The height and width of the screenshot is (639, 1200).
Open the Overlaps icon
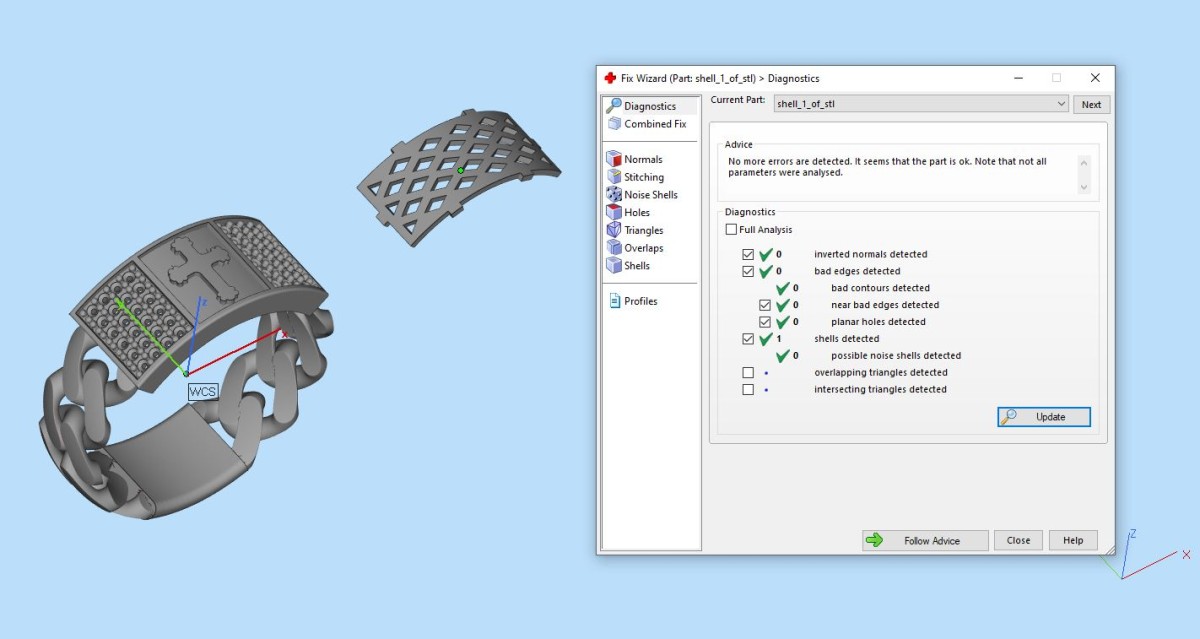click(615, 248)
